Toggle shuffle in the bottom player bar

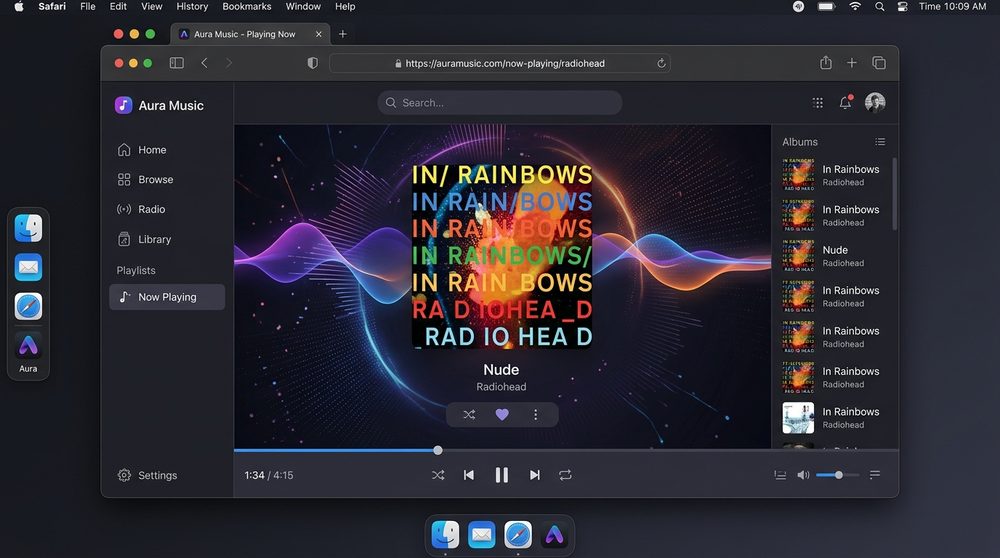(x=438, y=475)
